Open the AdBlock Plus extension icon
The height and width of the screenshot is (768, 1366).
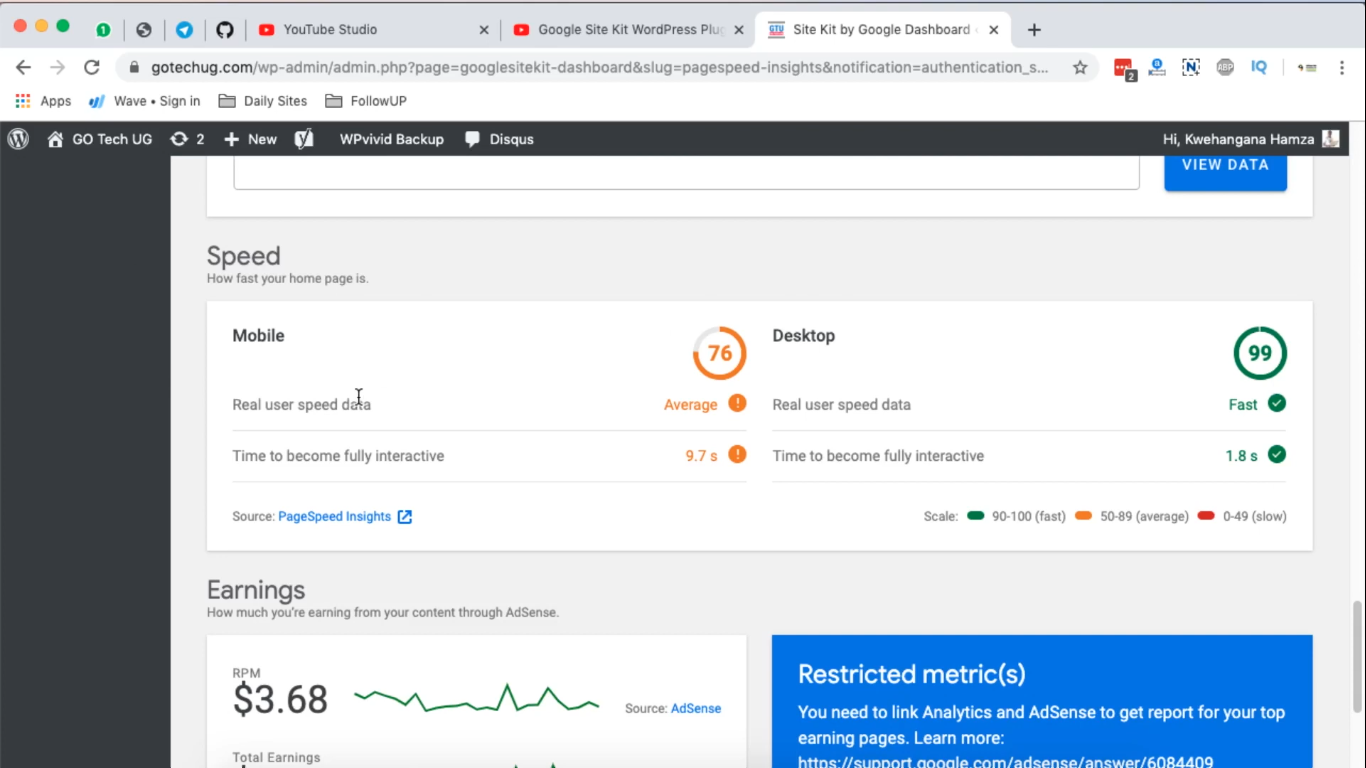1225,67
